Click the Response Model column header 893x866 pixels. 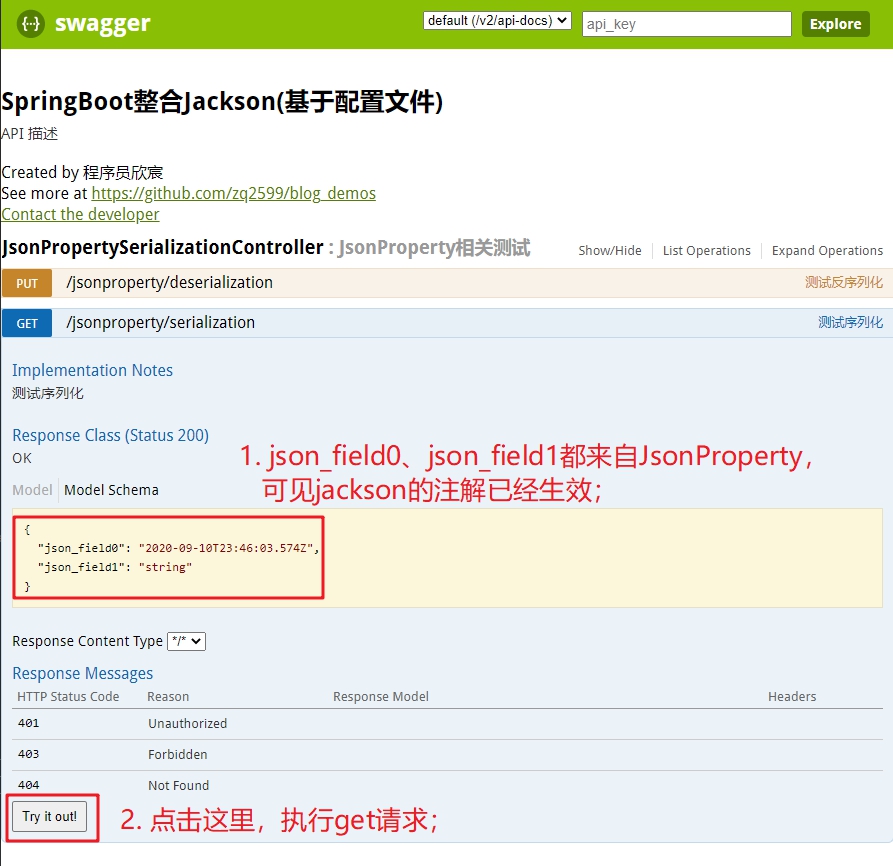381,697
